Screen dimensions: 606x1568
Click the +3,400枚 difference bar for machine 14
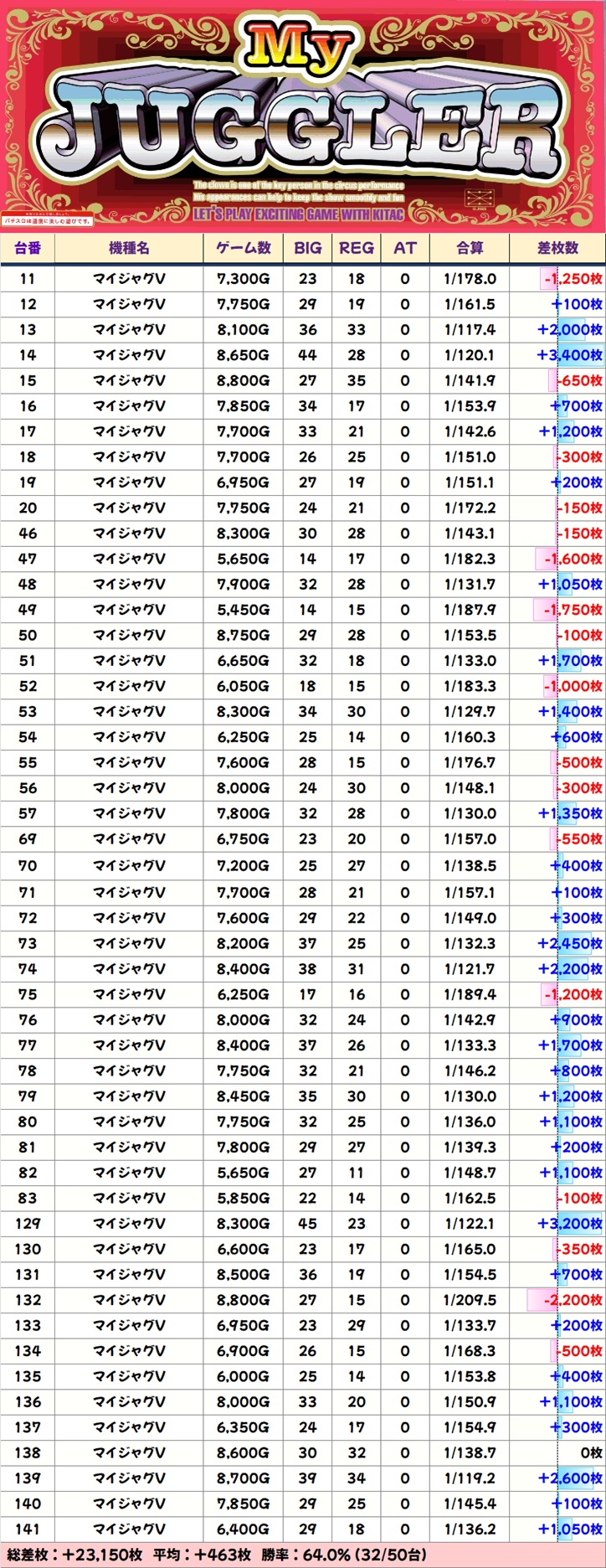click(570, 355)
